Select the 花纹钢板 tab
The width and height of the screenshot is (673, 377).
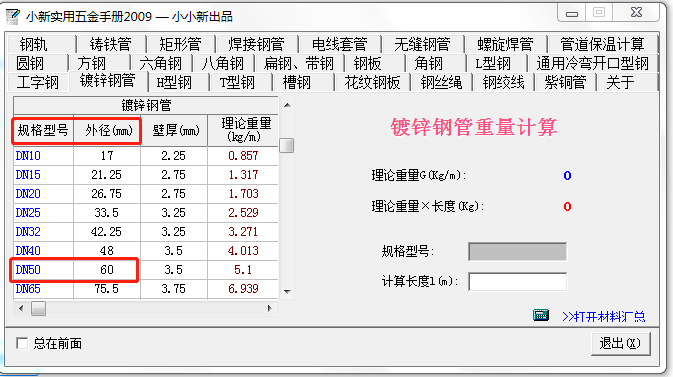[x=372, y=82]
